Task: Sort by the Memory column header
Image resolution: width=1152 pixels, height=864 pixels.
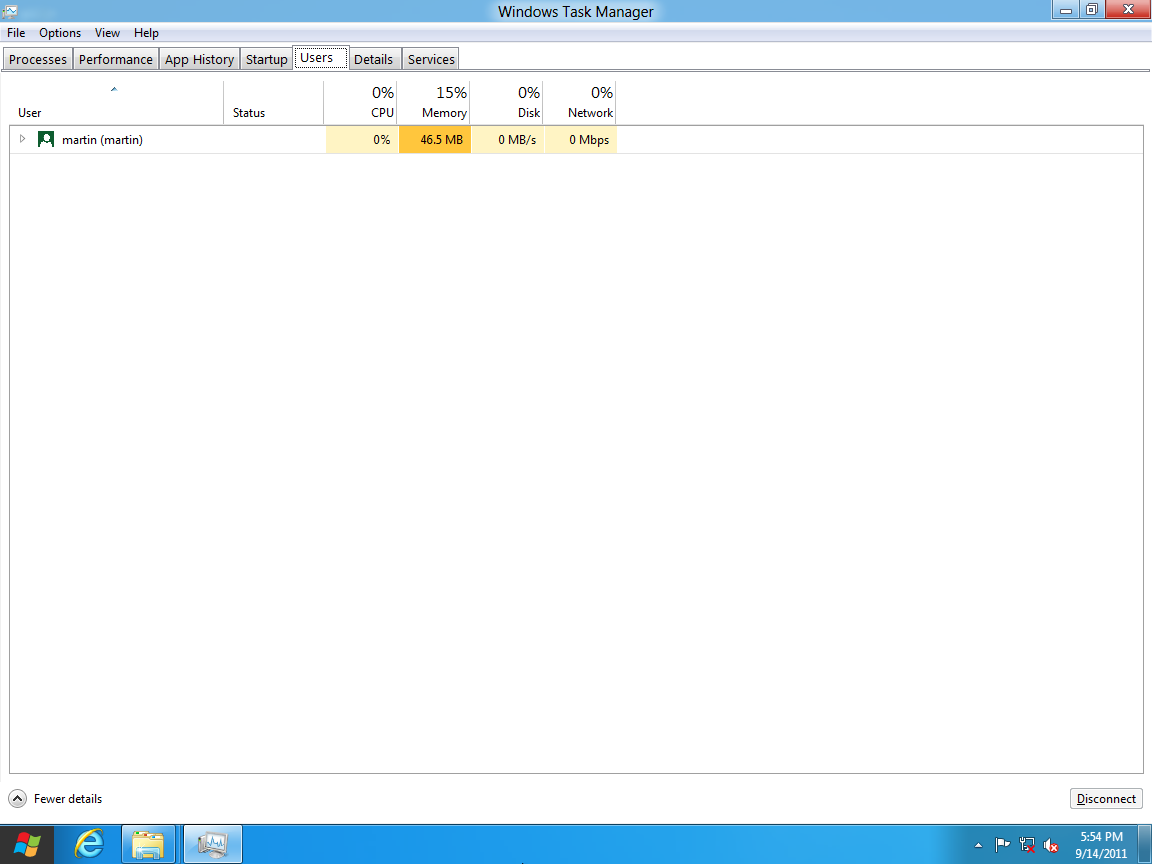Action: pyautogui.click(x=433, y=103)
